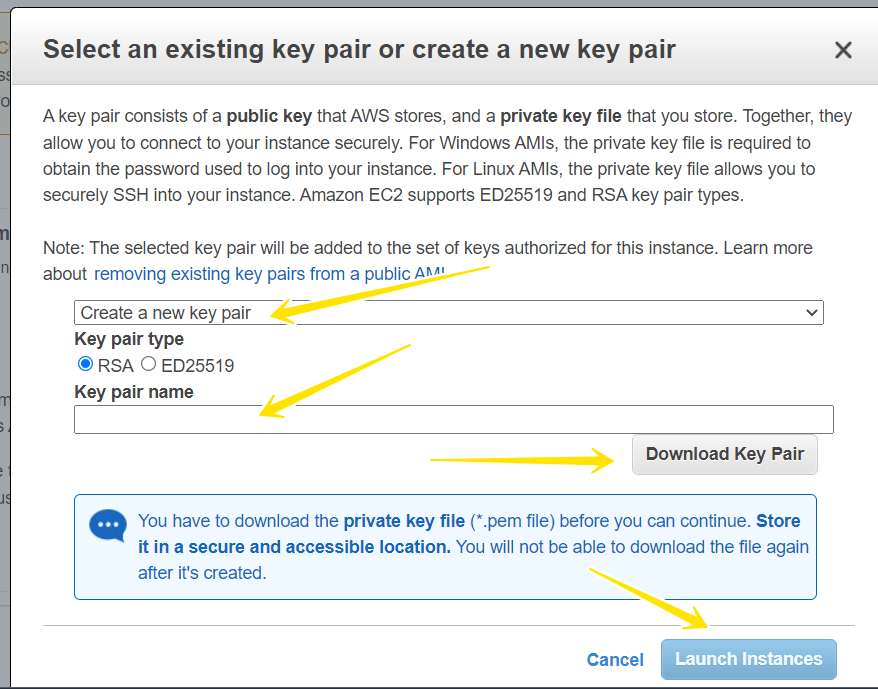Screen dimensions: 878x689
Task: Click the blue speech bubble info icon
Action: 108,525
